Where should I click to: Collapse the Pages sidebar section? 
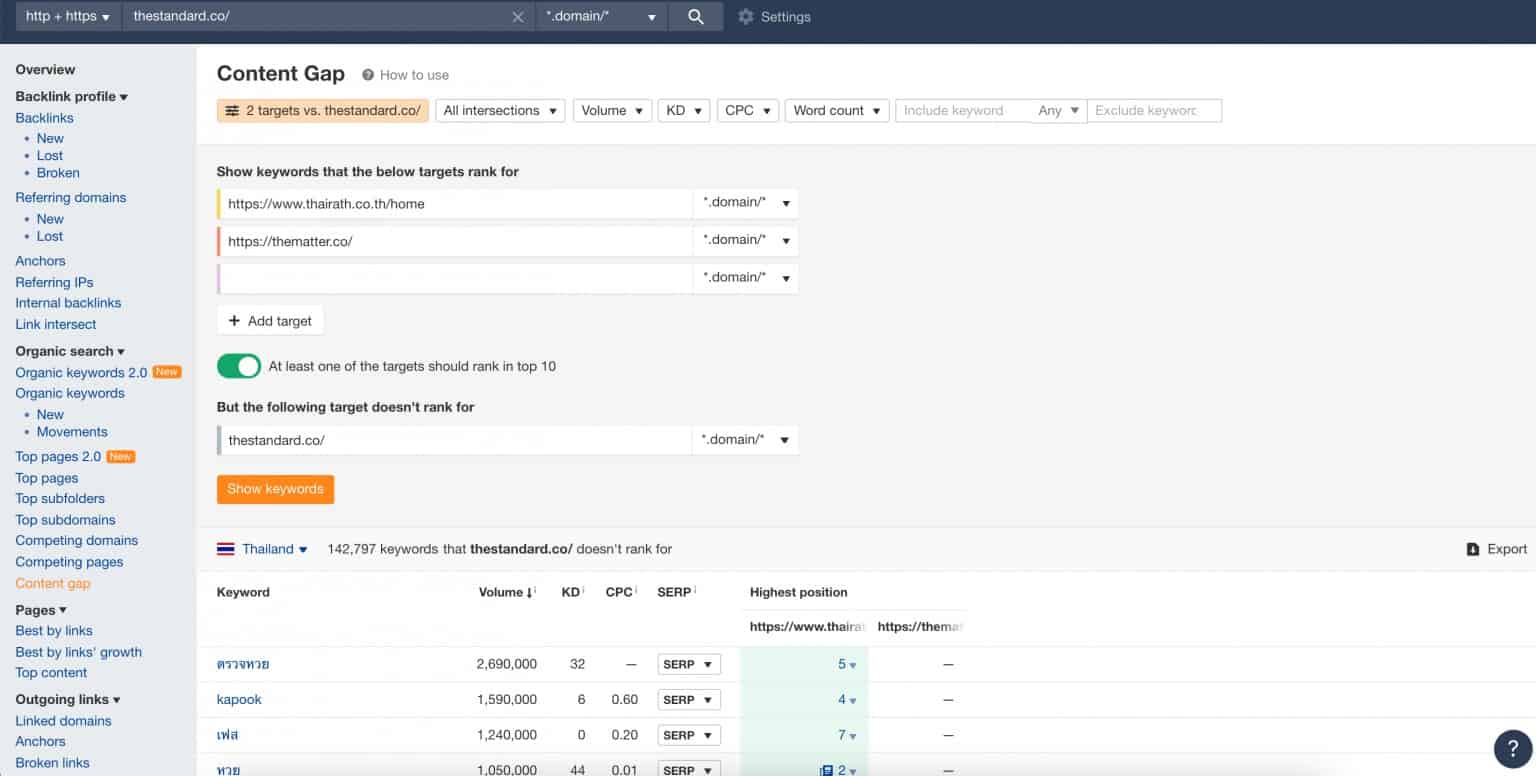(x=41, y=610)
